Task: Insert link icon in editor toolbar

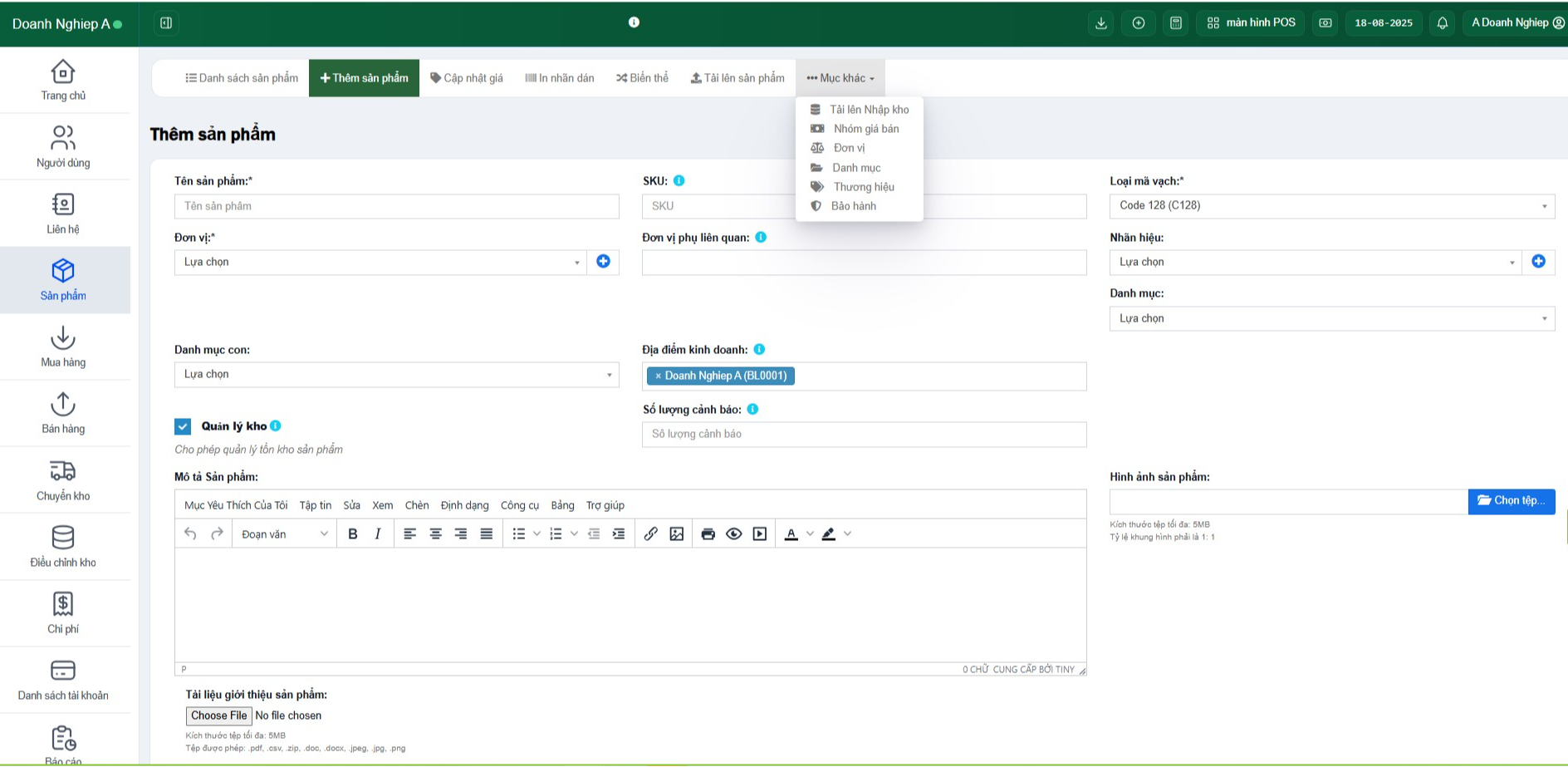Action: tap(651, 533)
